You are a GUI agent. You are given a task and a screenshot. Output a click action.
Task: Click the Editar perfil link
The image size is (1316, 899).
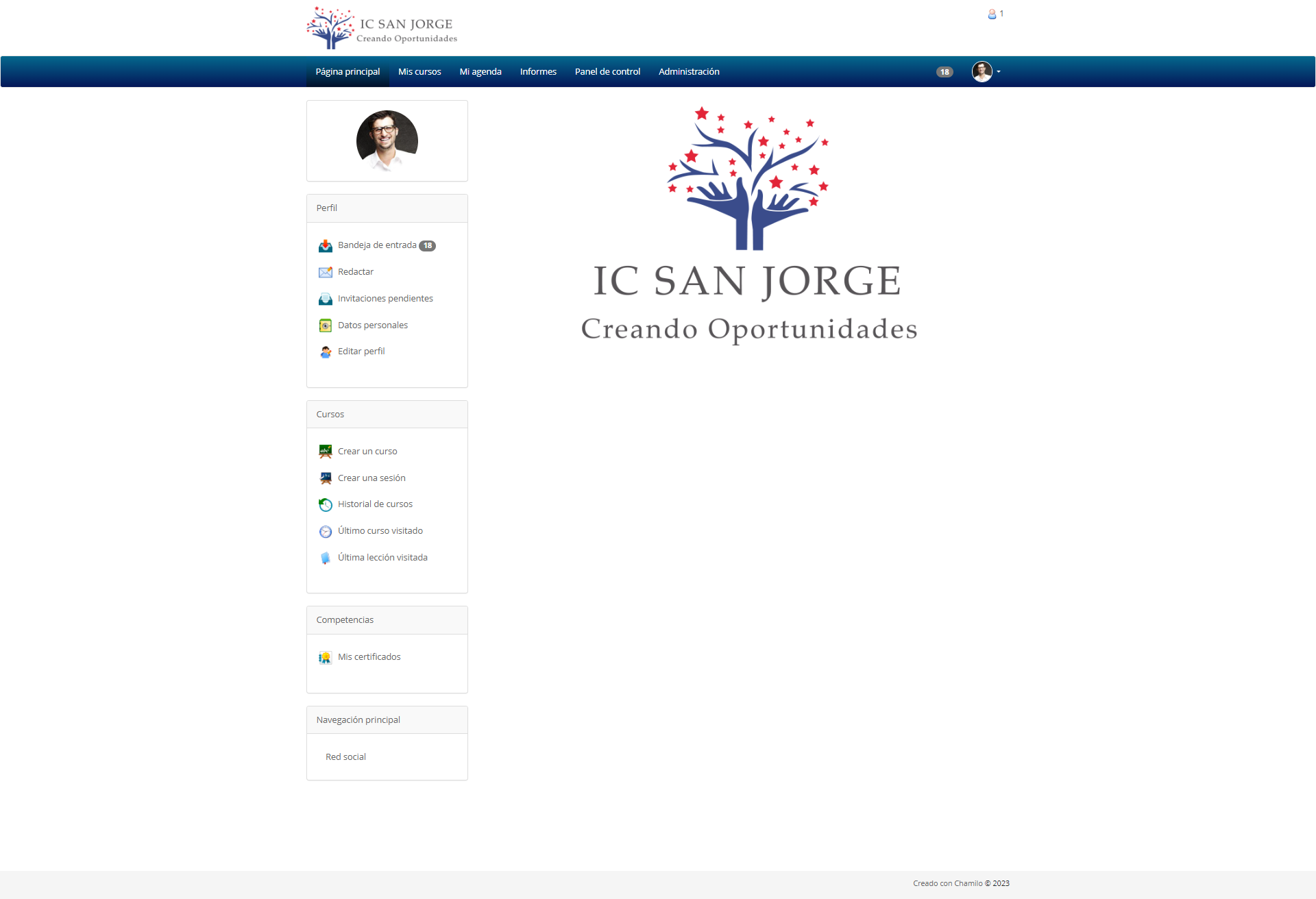(361, 352)
